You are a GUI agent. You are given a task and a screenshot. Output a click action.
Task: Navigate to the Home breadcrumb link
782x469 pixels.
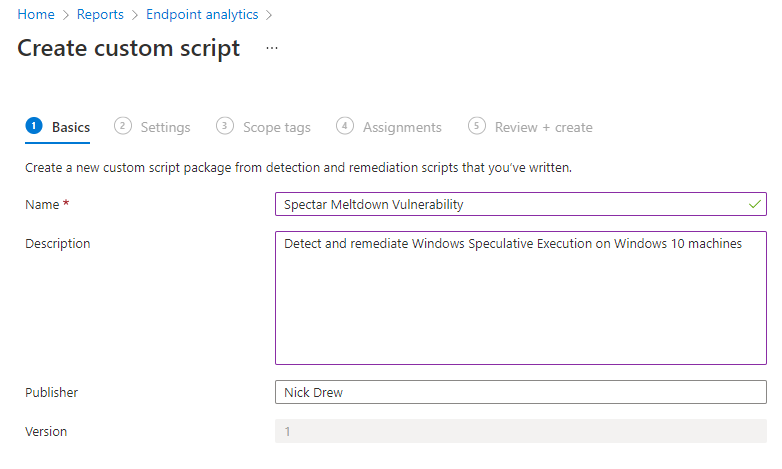(36, 14)
